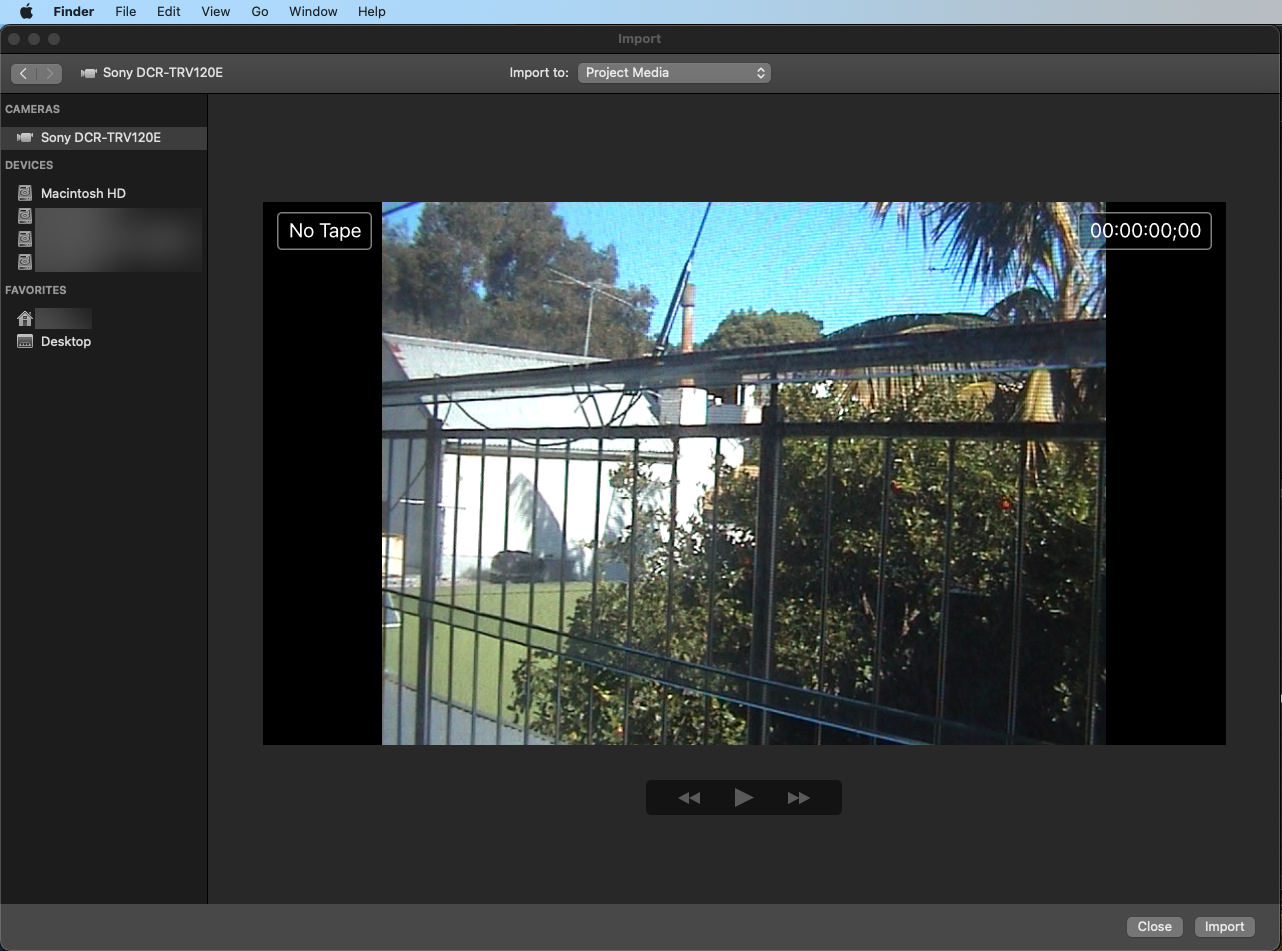Select Sony DCR-TRV120E camera in the sidebar
1282x951 pixels.
(100, 138)
